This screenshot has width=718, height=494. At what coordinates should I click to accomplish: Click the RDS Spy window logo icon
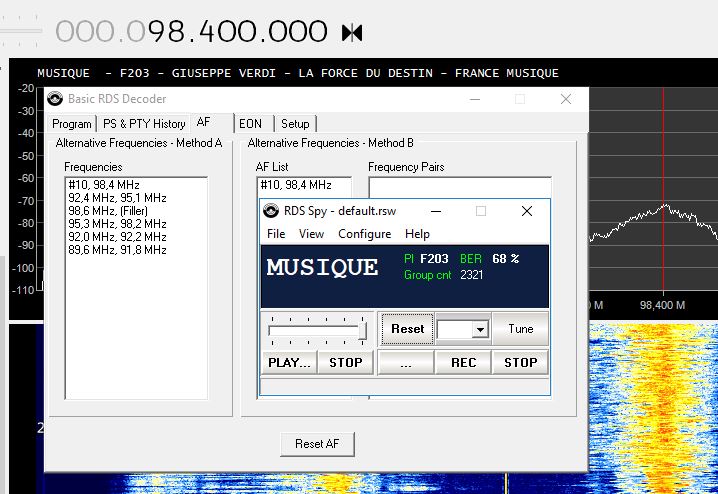pos(271,211)
